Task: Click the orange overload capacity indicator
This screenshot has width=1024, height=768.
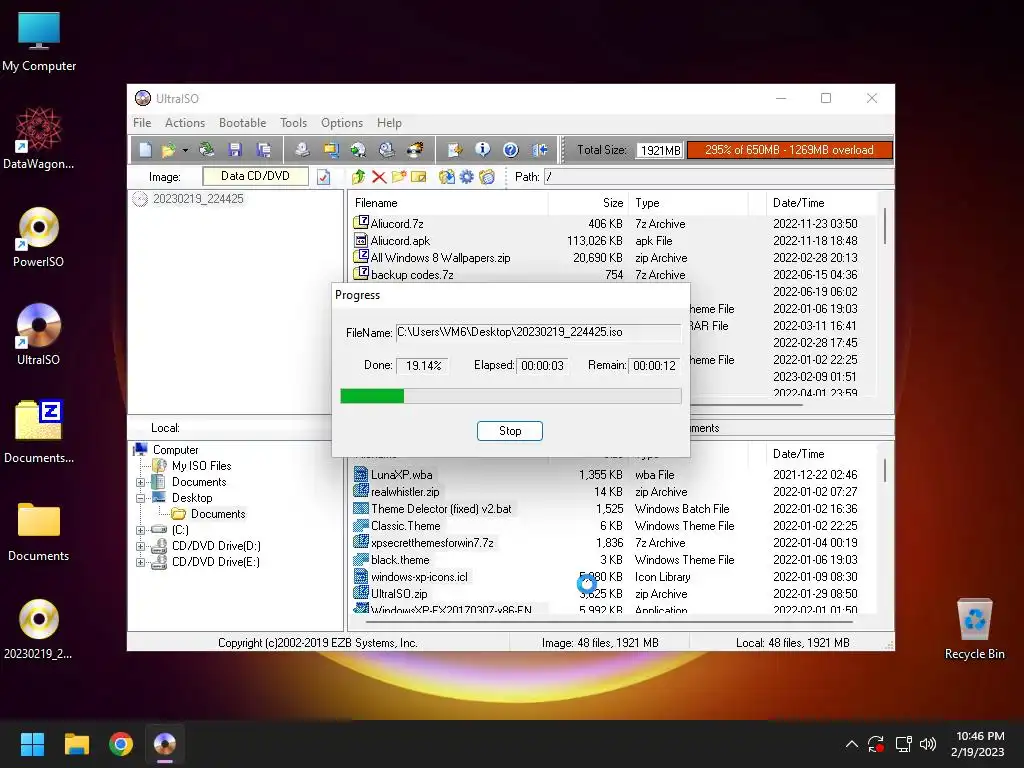Action: click(790, 150)
